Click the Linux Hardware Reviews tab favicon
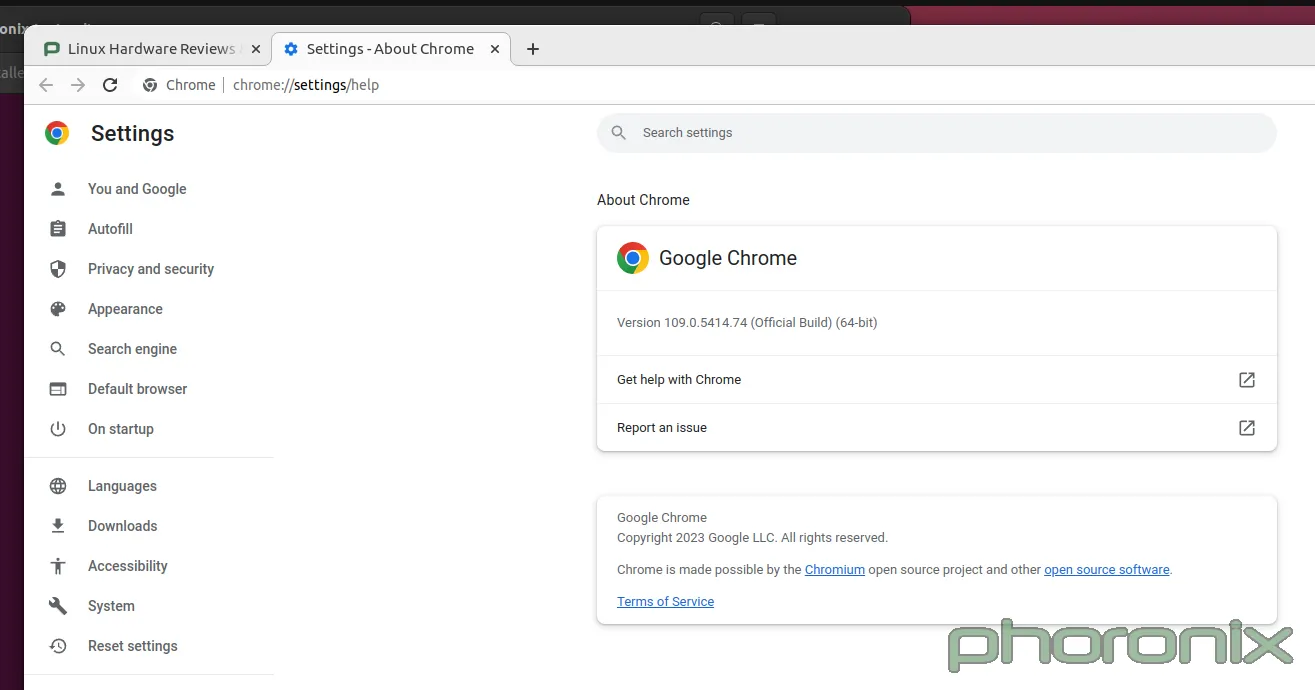 [x=52, y=49]
